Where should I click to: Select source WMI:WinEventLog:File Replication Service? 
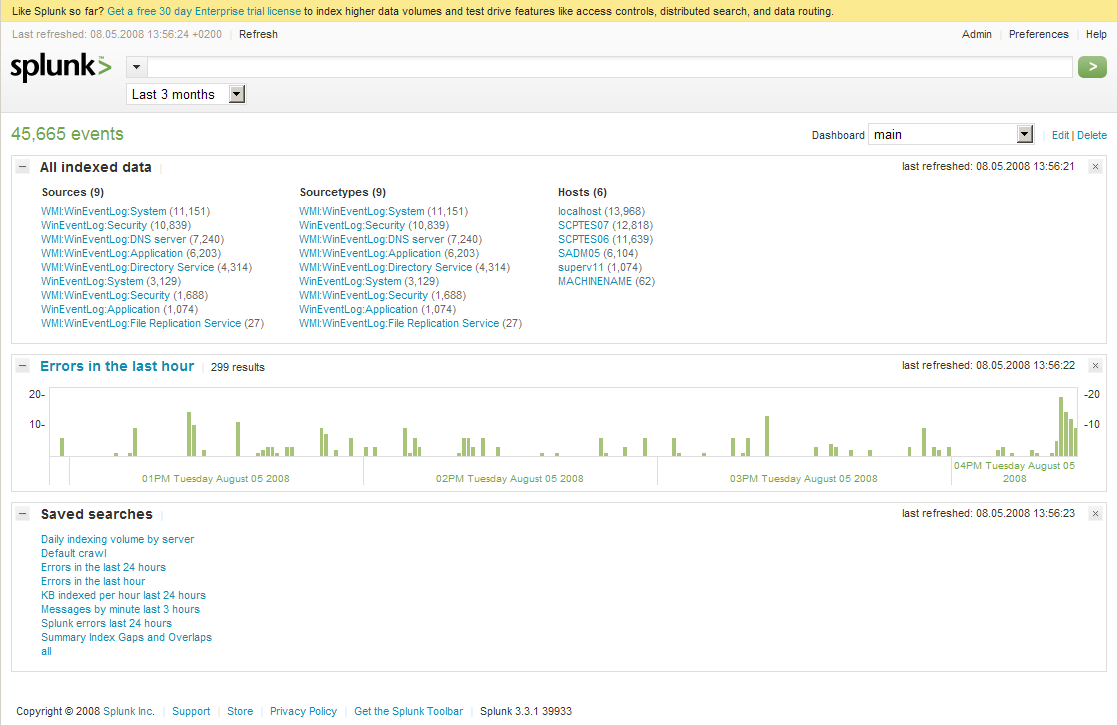[x=140, y=324]
